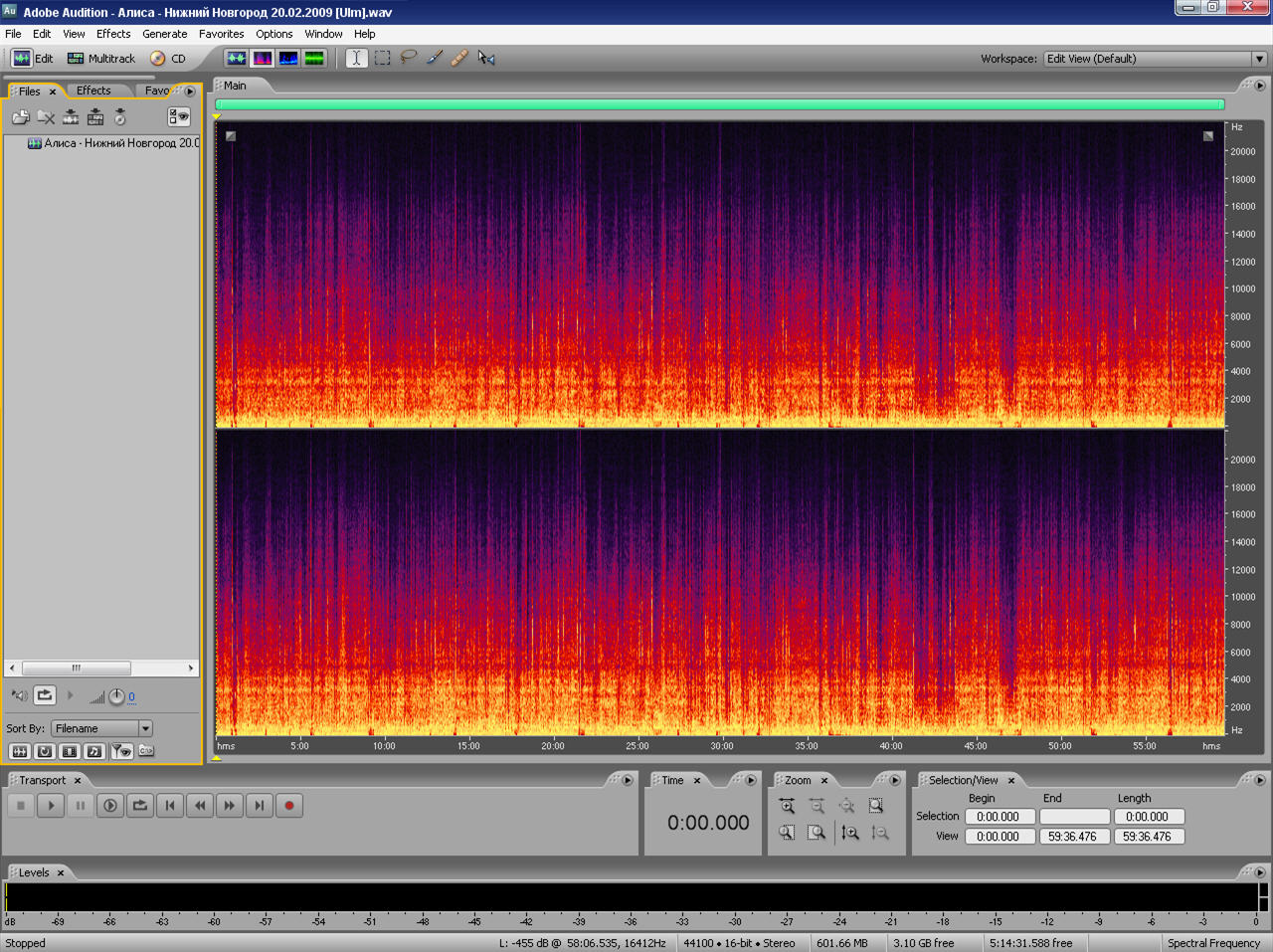This screenshot has height=952, width=1273.
Task: Open the Sort By Filename dropdown
Action: (x=145, y=728)
